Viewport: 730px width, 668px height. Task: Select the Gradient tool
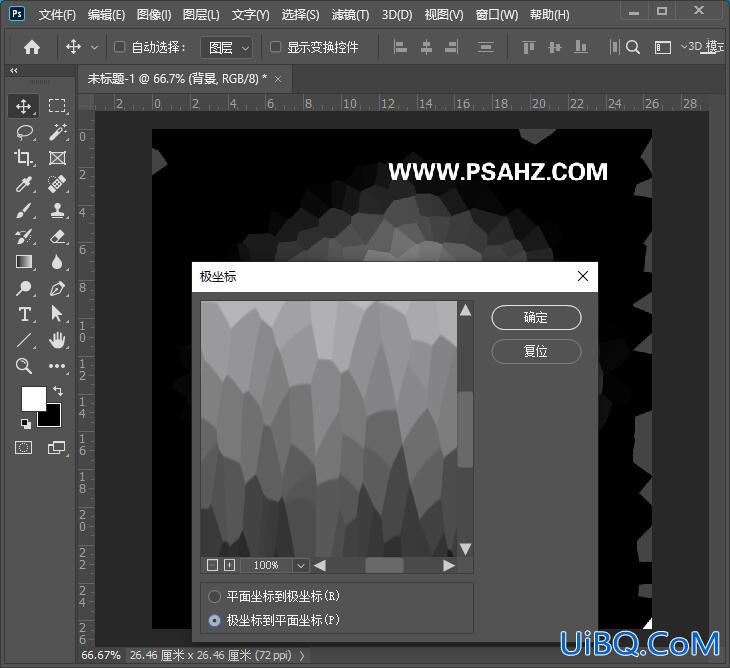click(23, 262)
